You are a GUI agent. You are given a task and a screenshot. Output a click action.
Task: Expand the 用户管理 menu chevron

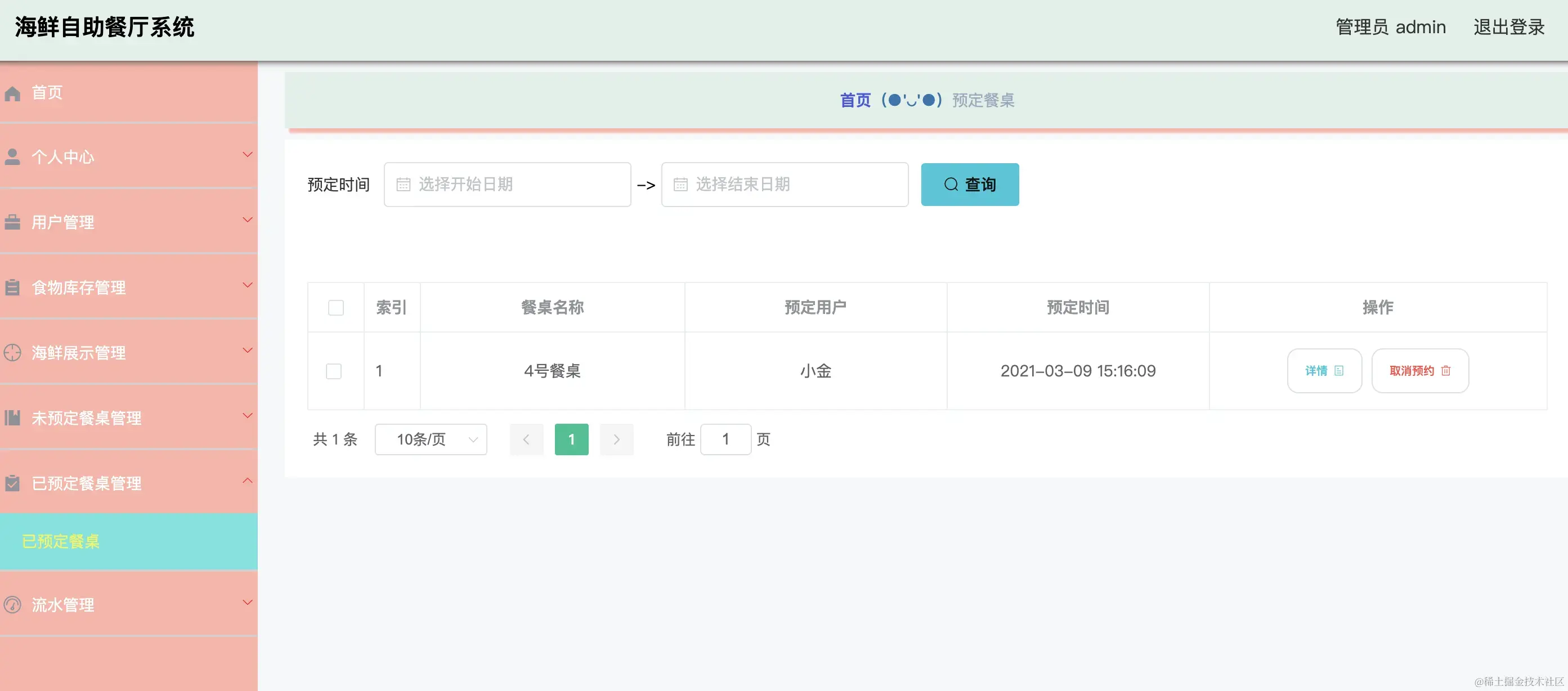click(247, 220)
